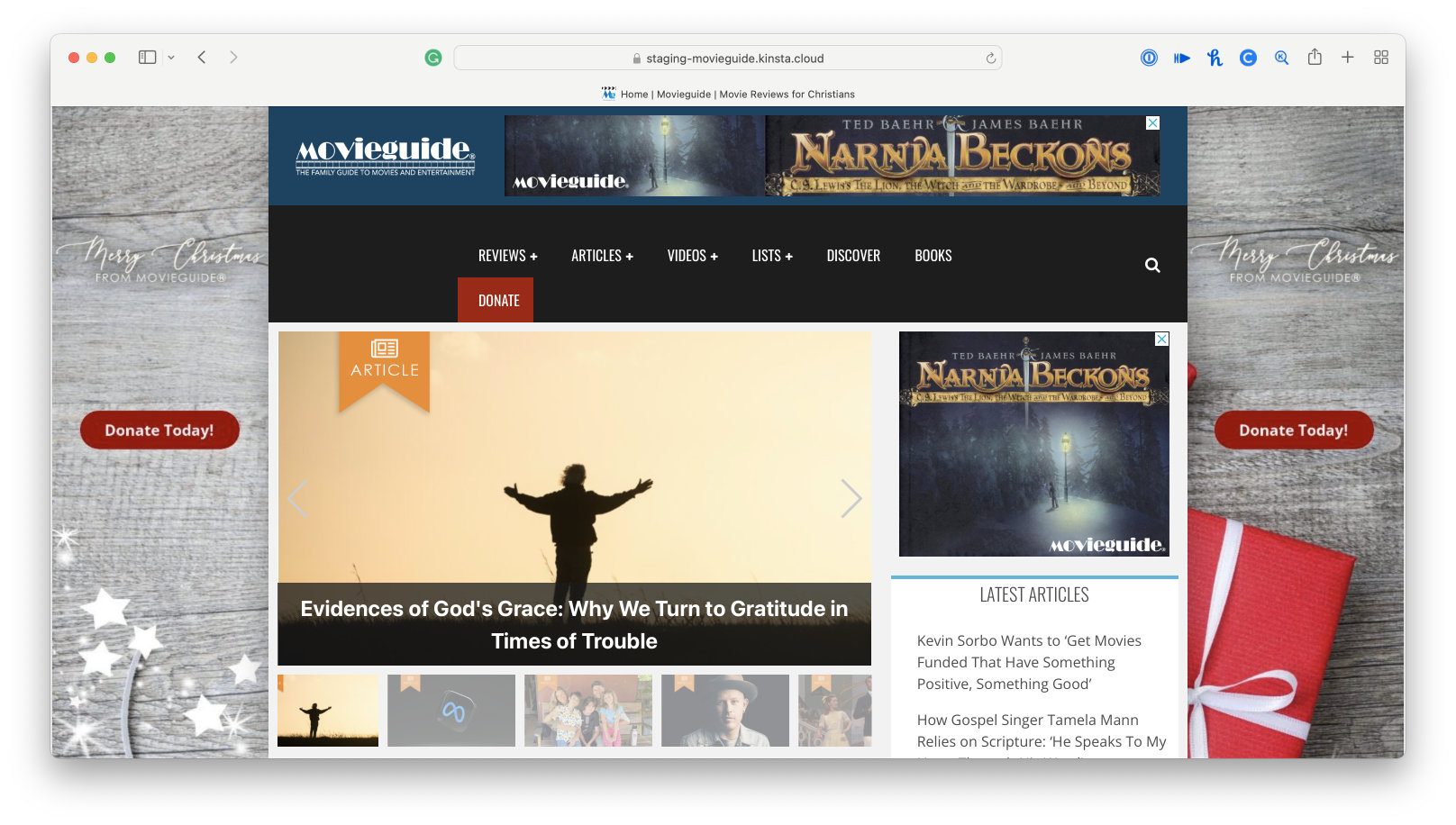The height and width of the screenshot is (825, 1456).
Task: Expand the Lists menu
Action: click(772, 256)
